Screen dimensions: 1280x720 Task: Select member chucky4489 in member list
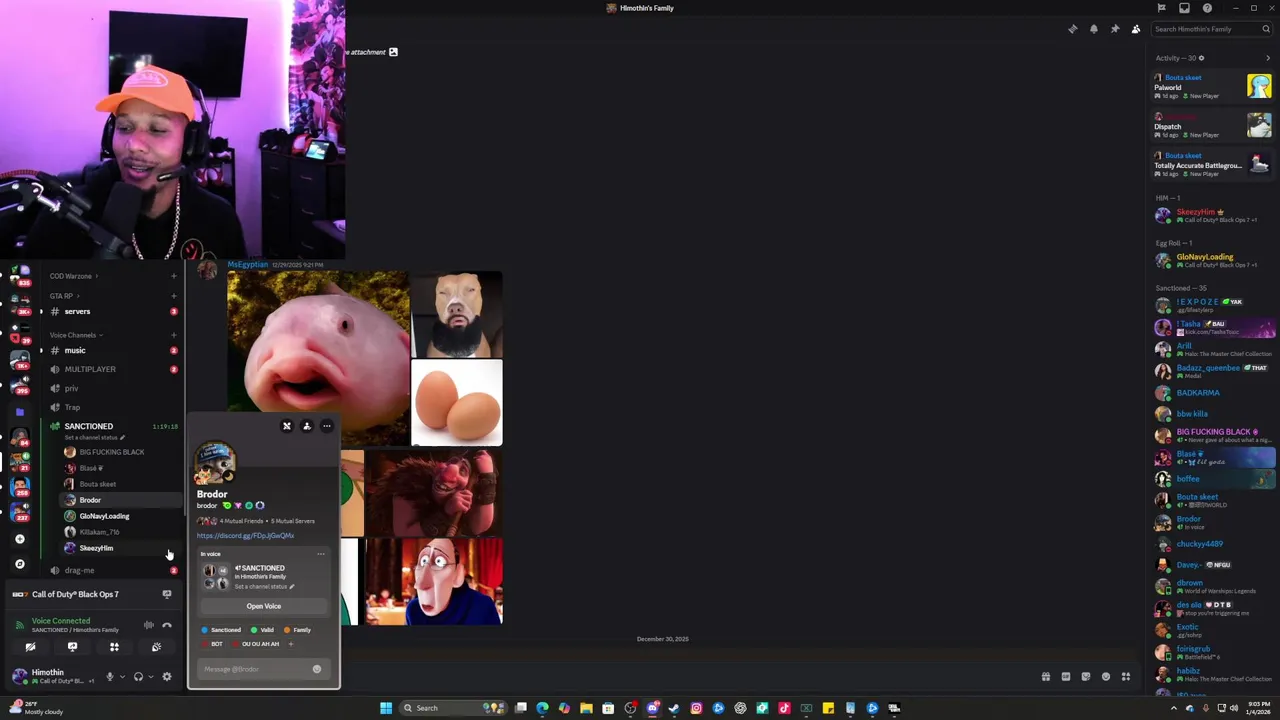coord(1214,544)
